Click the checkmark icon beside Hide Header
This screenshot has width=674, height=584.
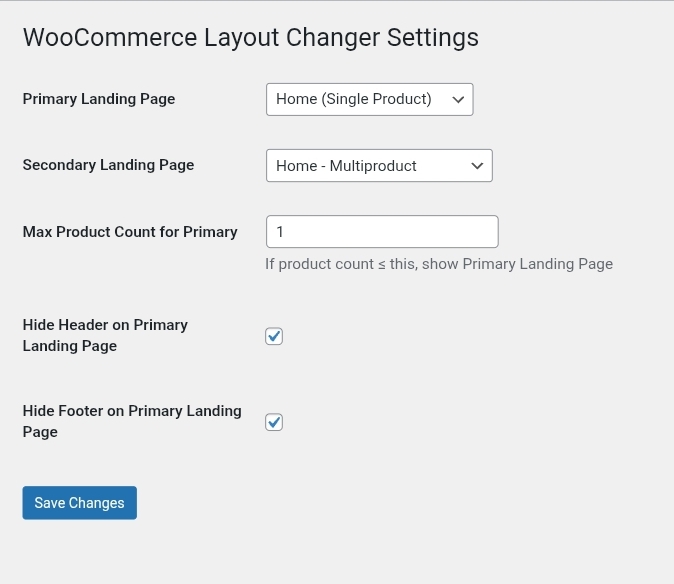click(x=274, y=336)
